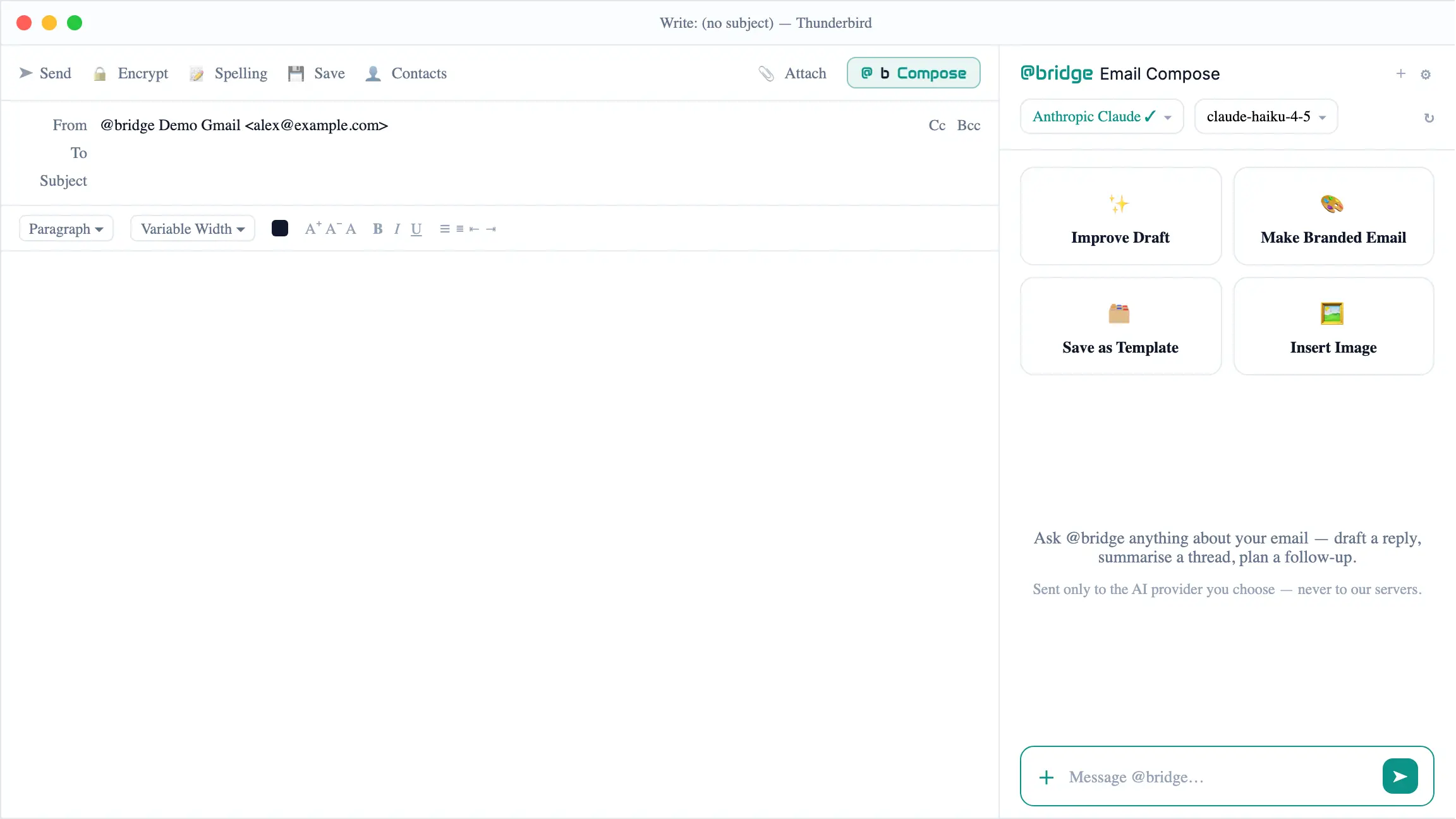The image size is (1456, 819).
Task: Click in the email body area
Action: tap(499, 534)
